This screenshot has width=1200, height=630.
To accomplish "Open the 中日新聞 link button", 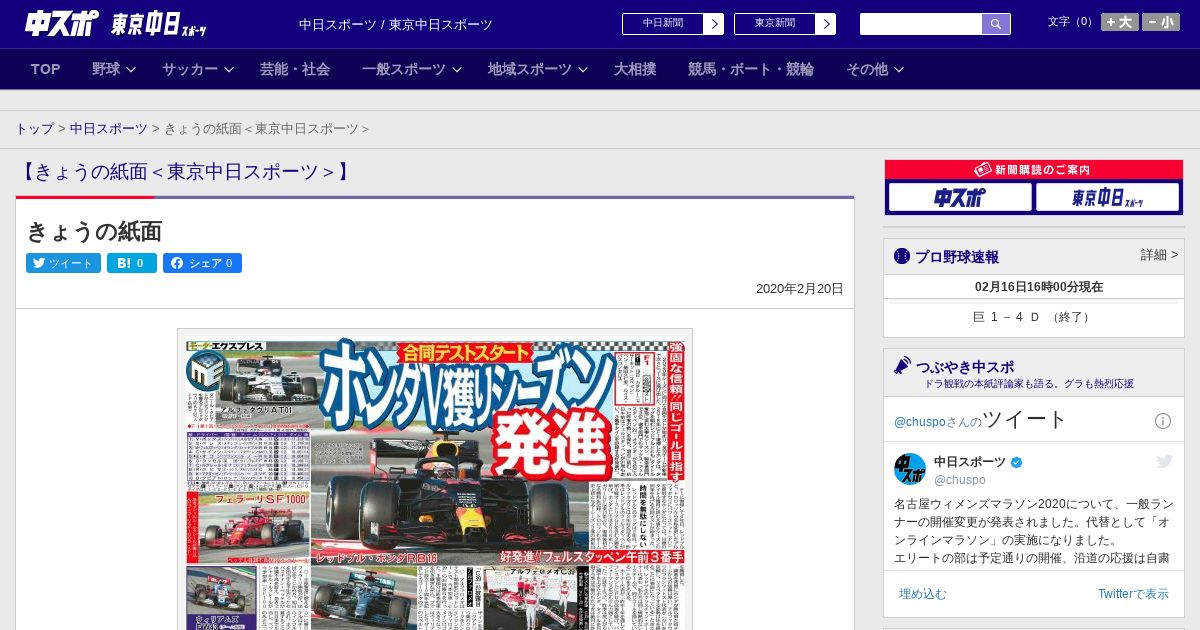I will coord(663,24).
